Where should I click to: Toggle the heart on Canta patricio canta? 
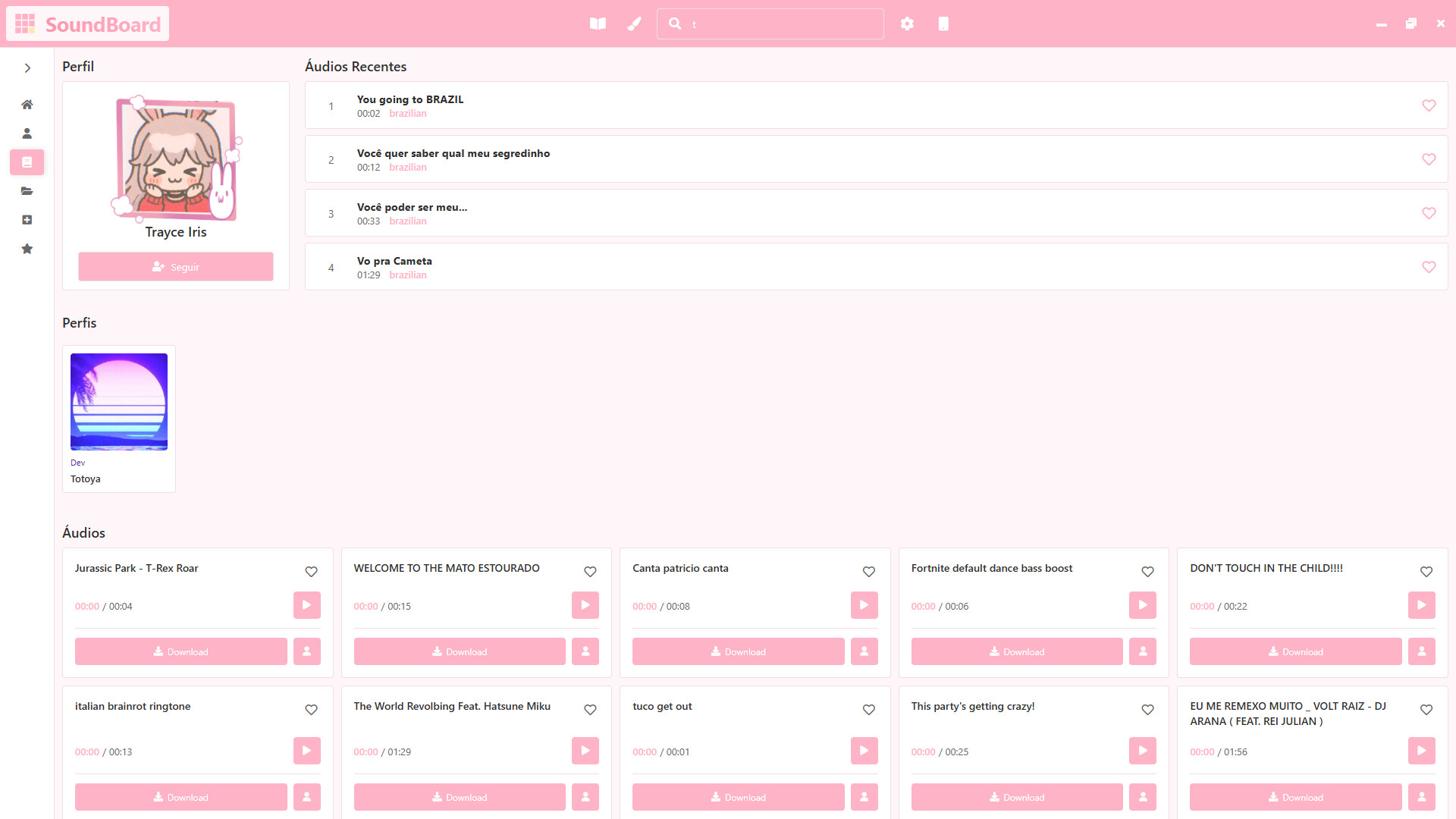coord(868,572)
